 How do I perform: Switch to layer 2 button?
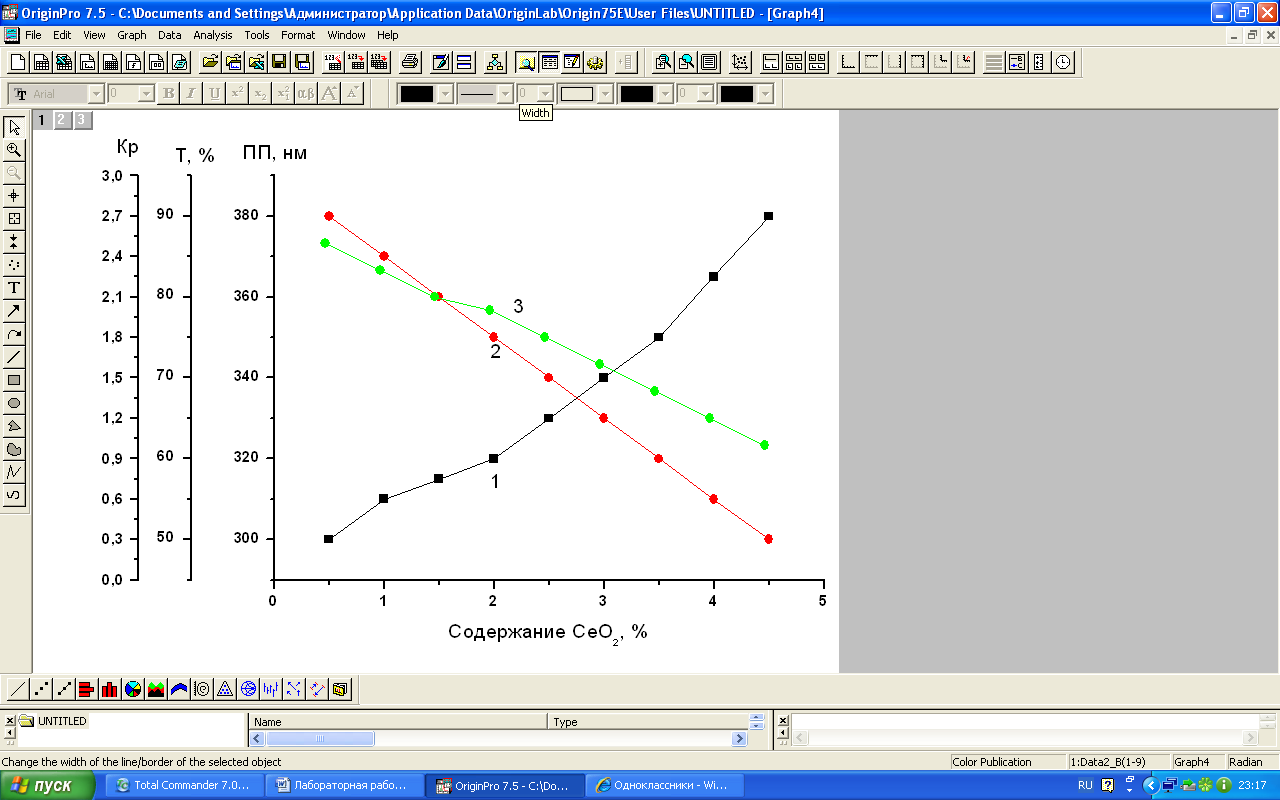pos(61,120)
